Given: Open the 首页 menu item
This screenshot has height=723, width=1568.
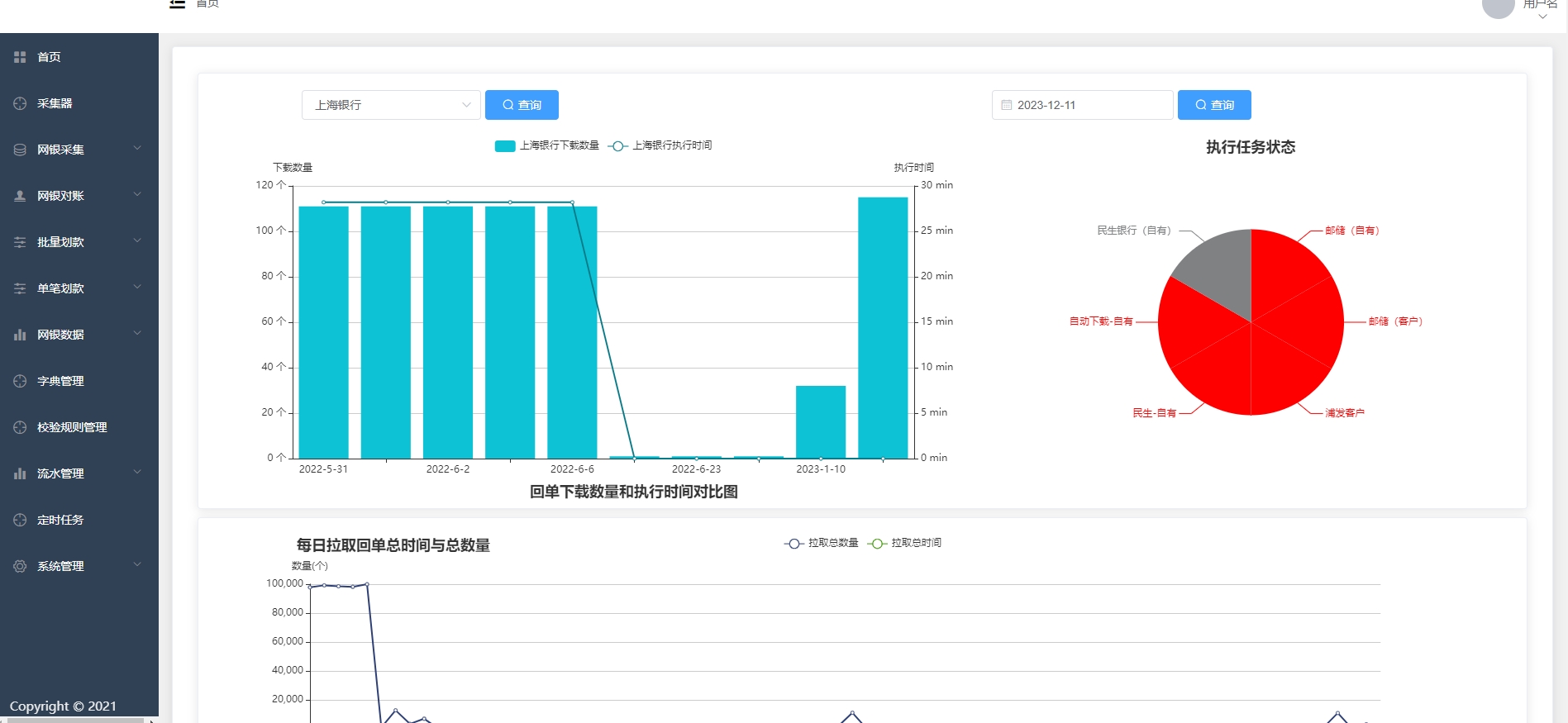Looking at the screenshot, I should [x=79, y=57].
